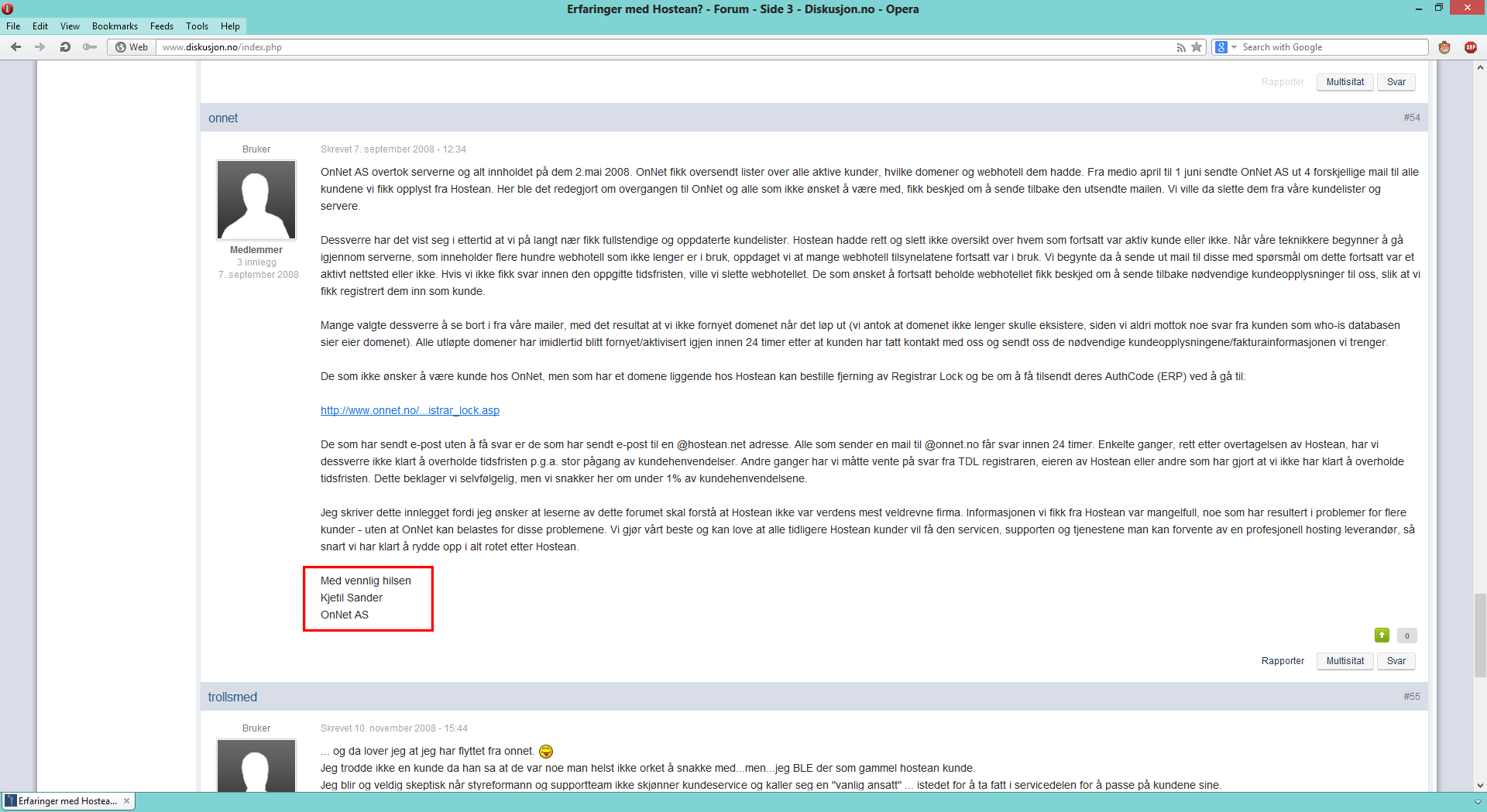Viewport: 1487px width, 812px height.
Task: Open the tab list dropdown arrow at bottom right
Action: click(x=1477, y=801)
